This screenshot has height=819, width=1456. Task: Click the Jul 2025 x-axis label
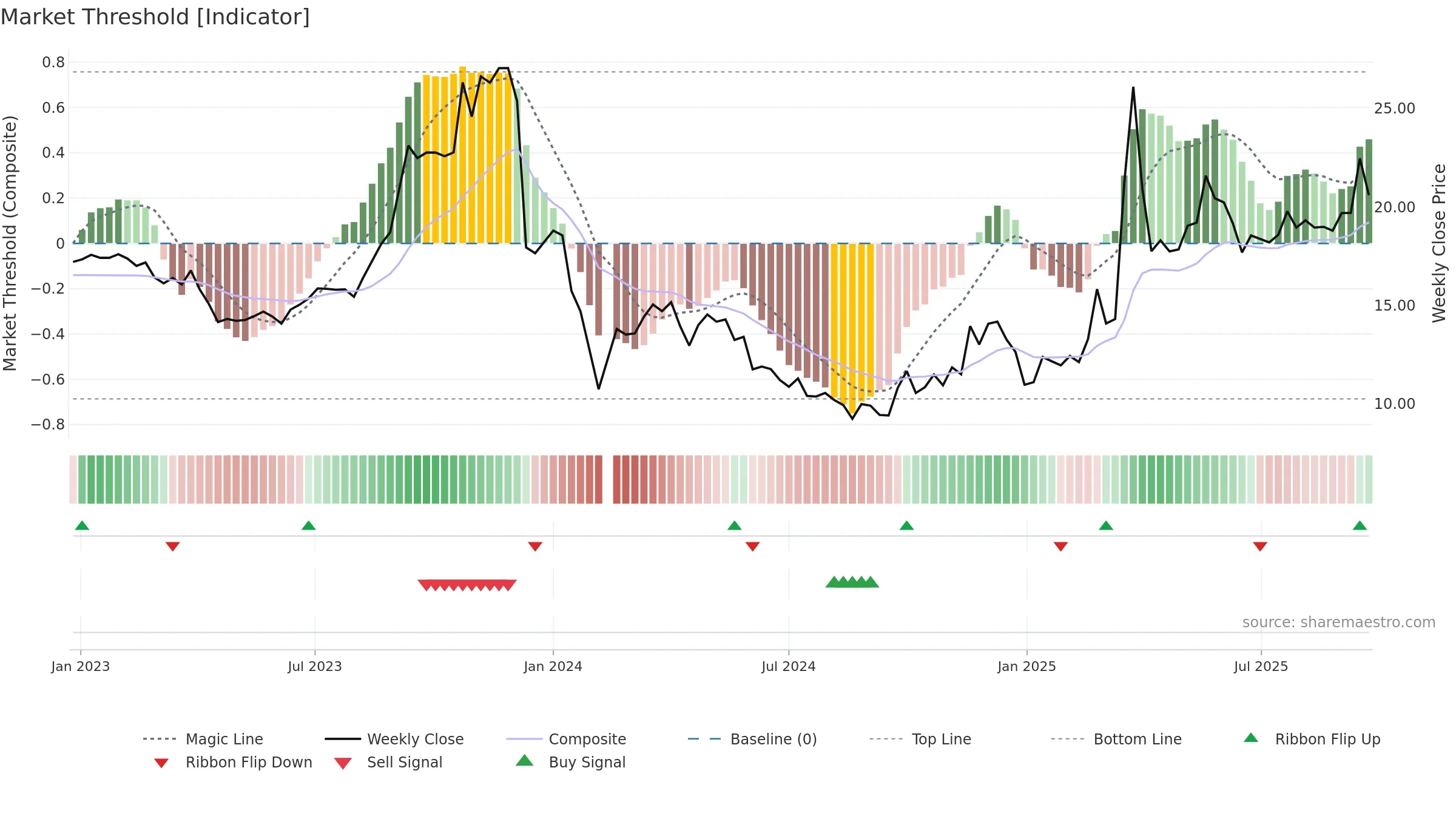tap(1261, 666)
